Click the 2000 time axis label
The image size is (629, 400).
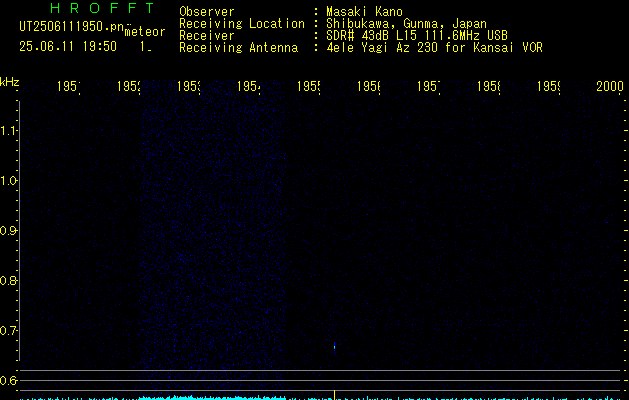(610, 86)
